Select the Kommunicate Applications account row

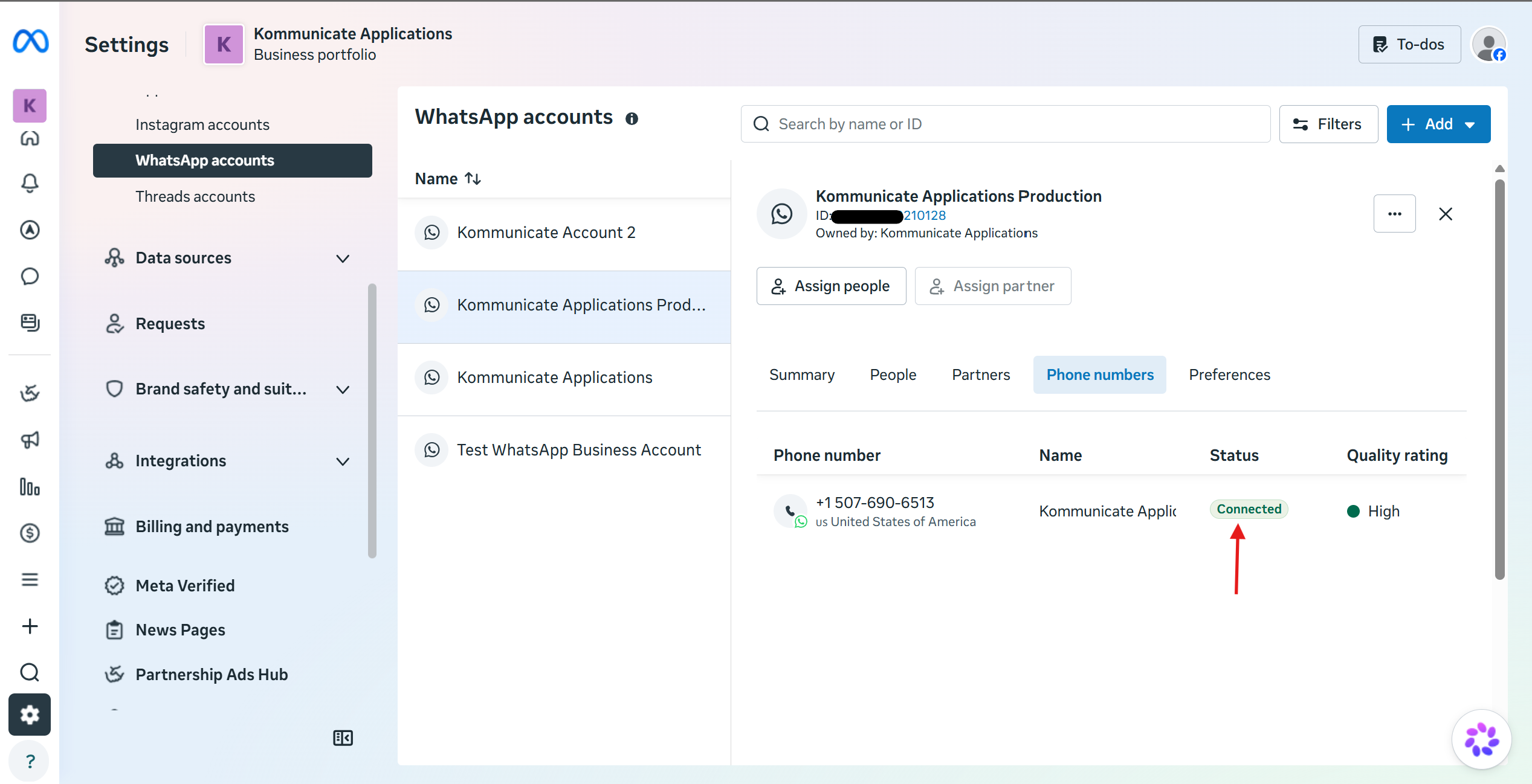point(564,378)
